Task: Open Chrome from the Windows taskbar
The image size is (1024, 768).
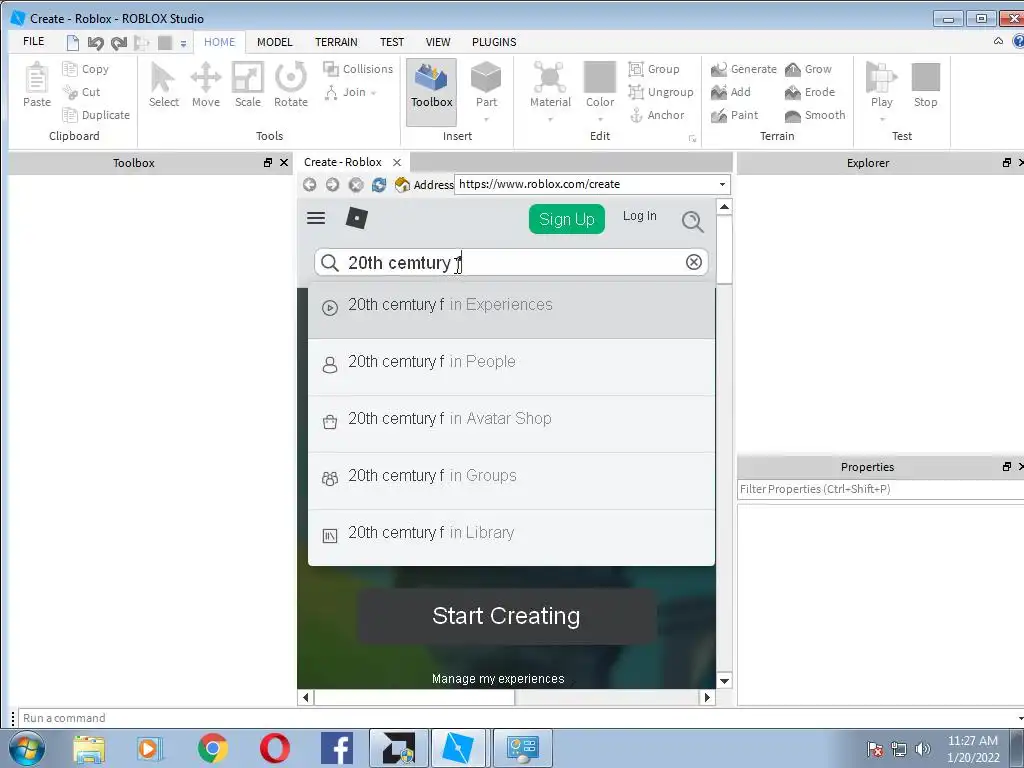Action: tap(212, 748)
